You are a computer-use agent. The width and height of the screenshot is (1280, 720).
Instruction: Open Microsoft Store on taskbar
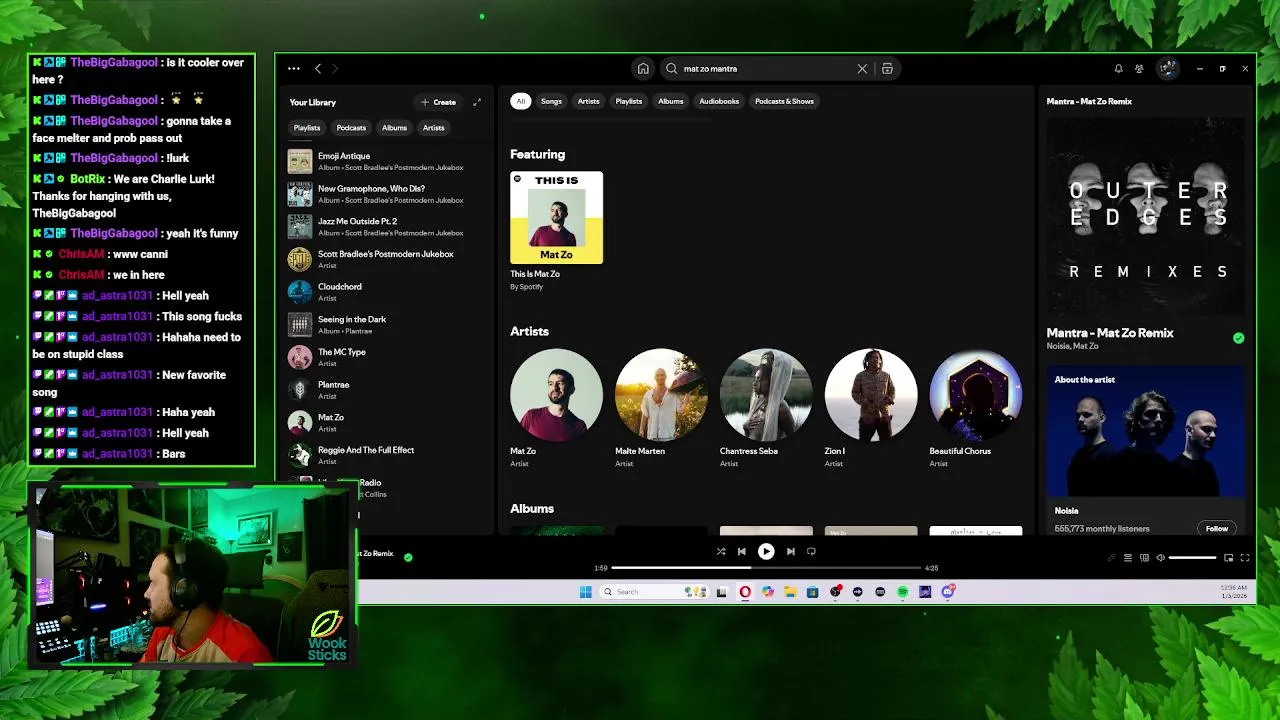click(x=812, y=592)
